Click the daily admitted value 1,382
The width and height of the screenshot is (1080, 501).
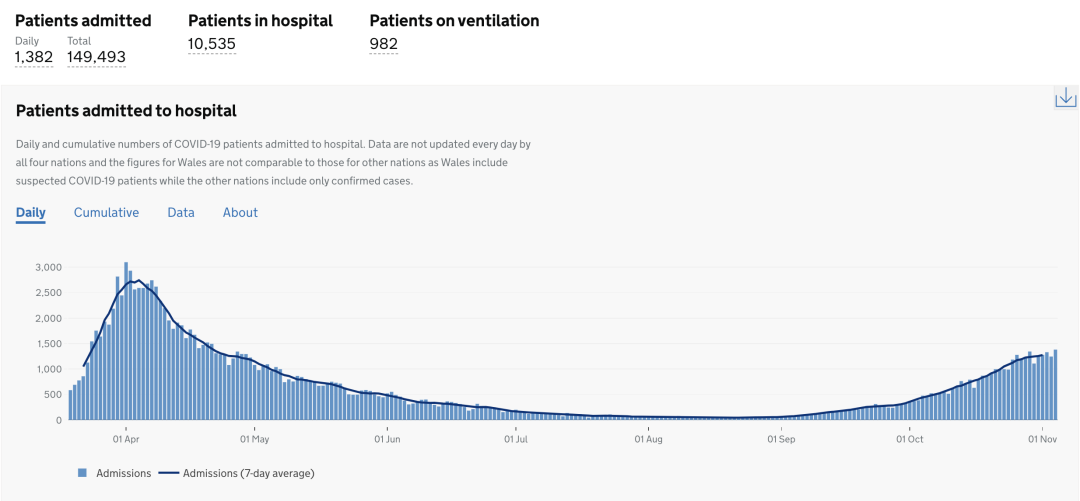pos(33,57)
